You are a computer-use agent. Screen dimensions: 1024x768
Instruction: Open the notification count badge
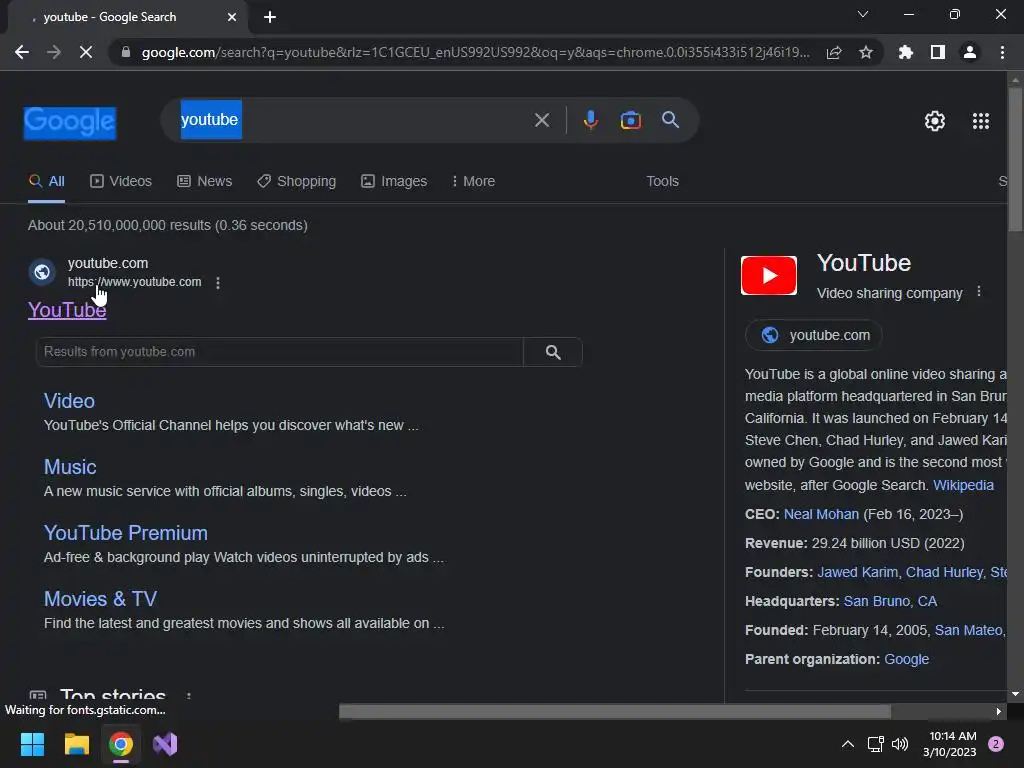tap(996, 744)
